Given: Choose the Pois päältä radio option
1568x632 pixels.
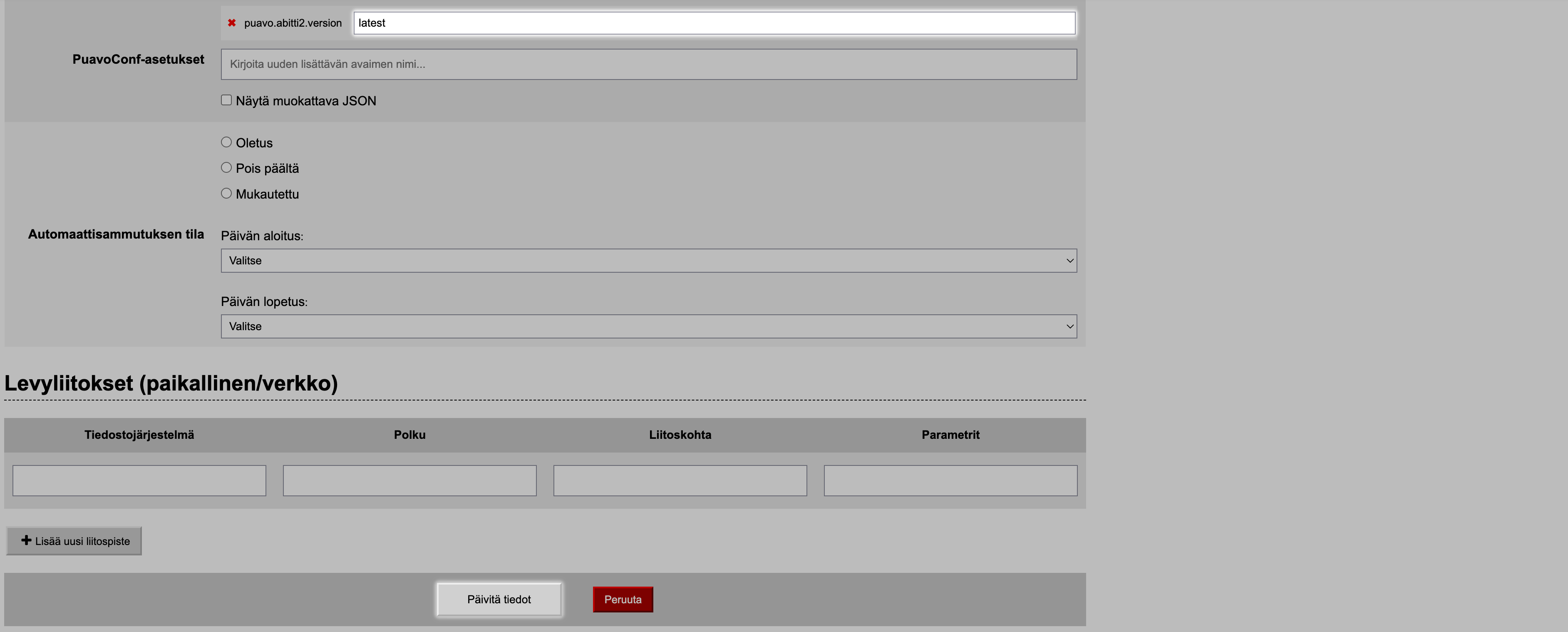Looking at the screenshot, I should pos(226,168).
